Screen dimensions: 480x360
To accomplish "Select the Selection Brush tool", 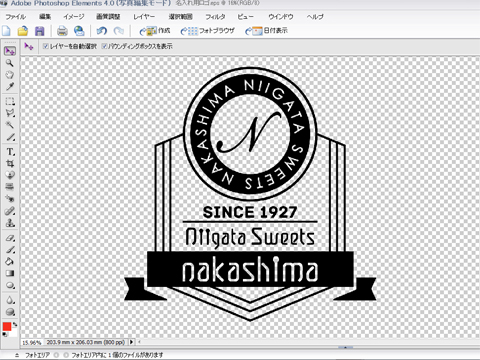I will point(10,137).
